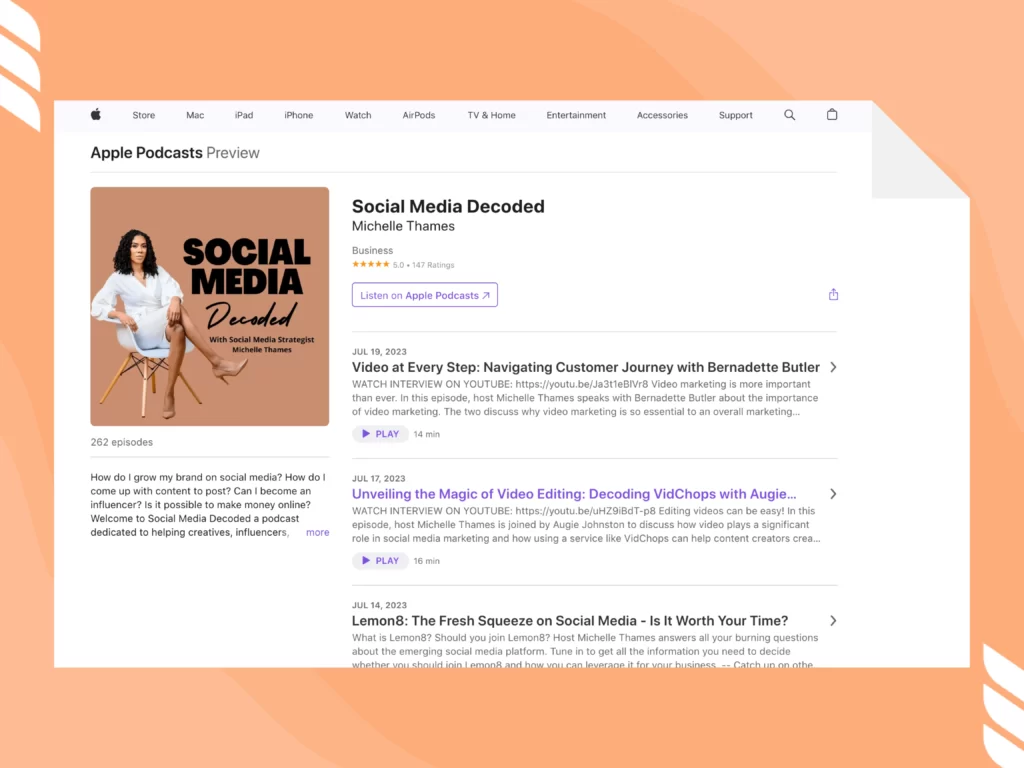The width and height of the screenshot is (1024, 768).
Task: Open the Unveiling the Magic of Video Editing episode
Action: 574,493
